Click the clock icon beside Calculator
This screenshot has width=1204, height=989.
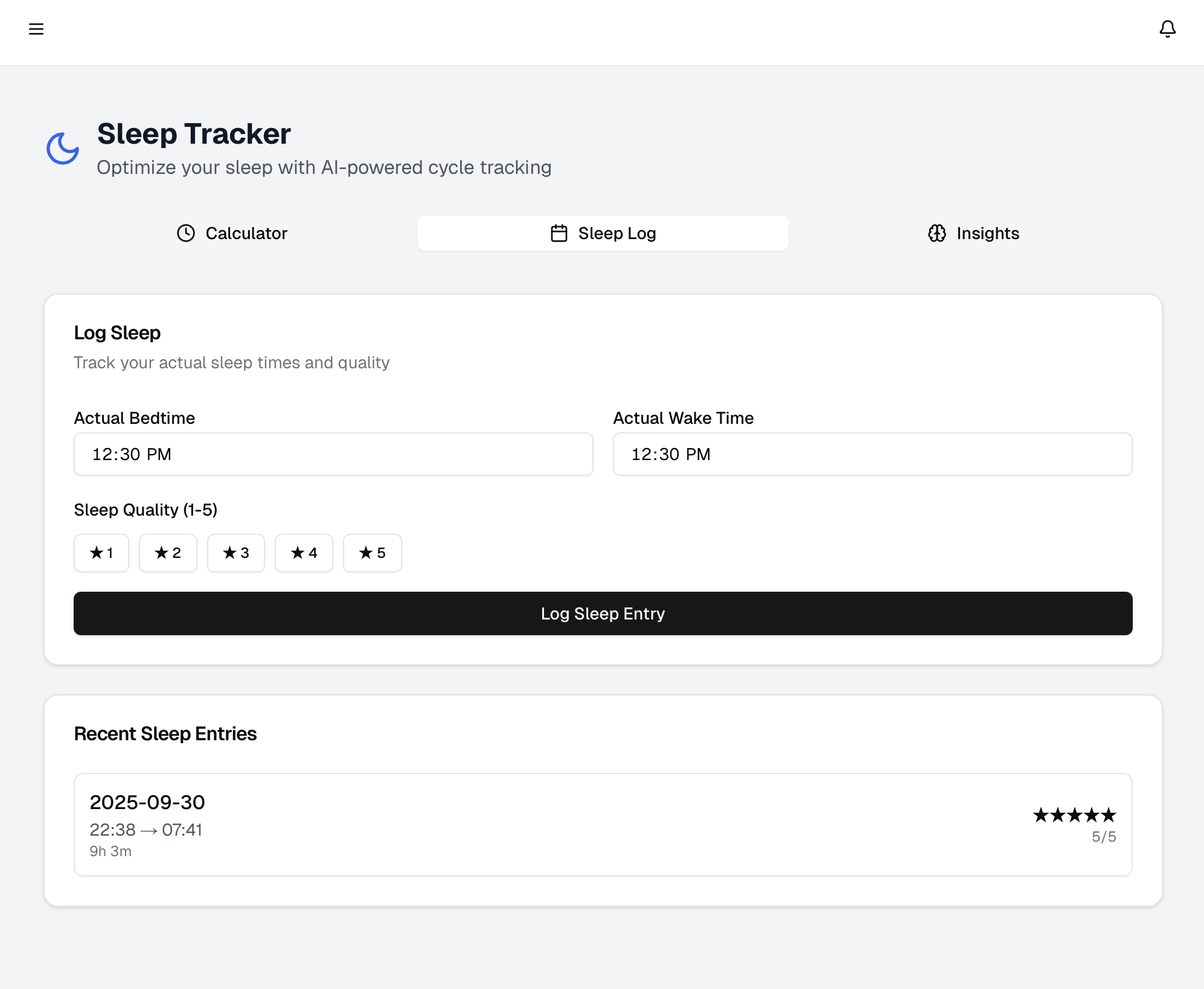click(x=186, y=233)
